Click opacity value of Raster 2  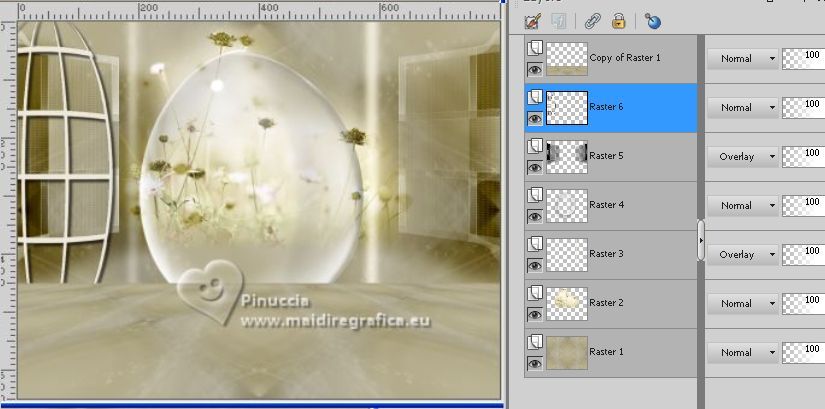[812, 299]
